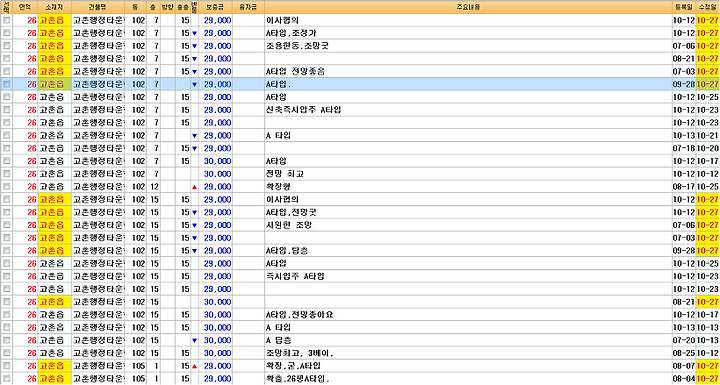720x385 pixels.
Task: Click the blue down arrow in the 시원한 조망 row
Action: 194,226
